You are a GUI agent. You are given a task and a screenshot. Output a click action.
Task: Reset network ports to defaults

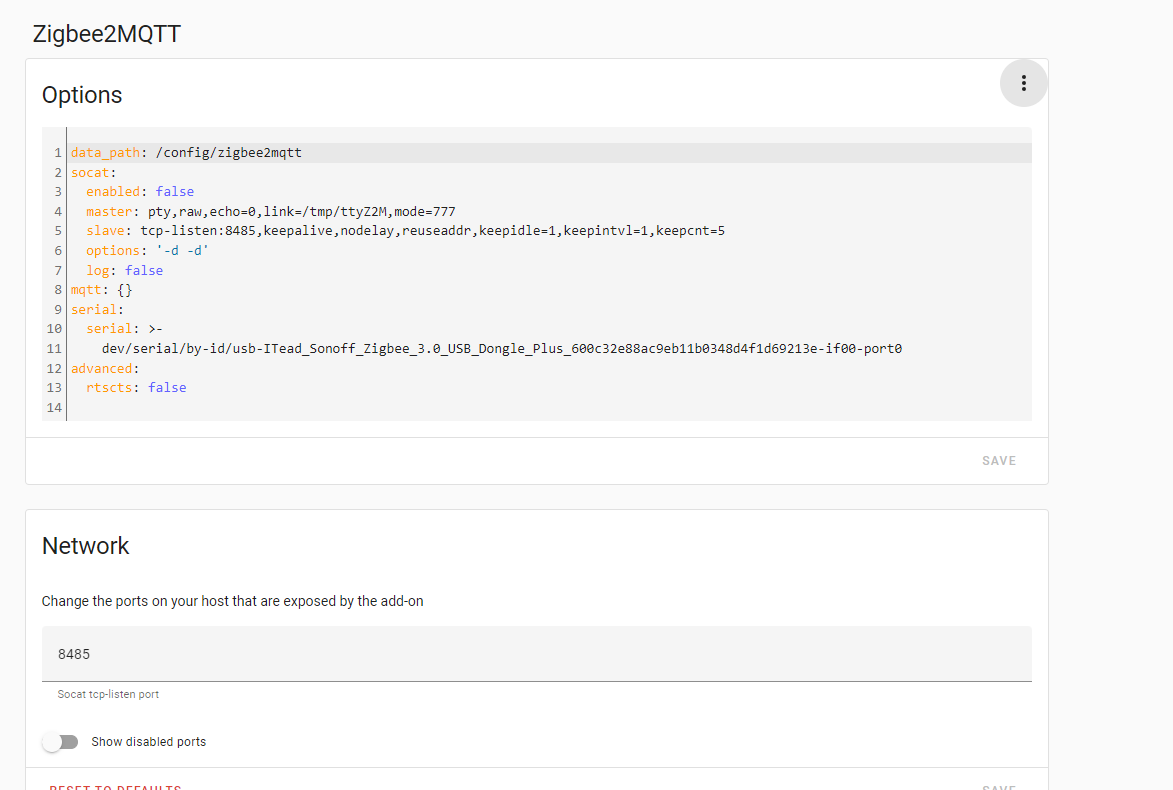point(115,787)
